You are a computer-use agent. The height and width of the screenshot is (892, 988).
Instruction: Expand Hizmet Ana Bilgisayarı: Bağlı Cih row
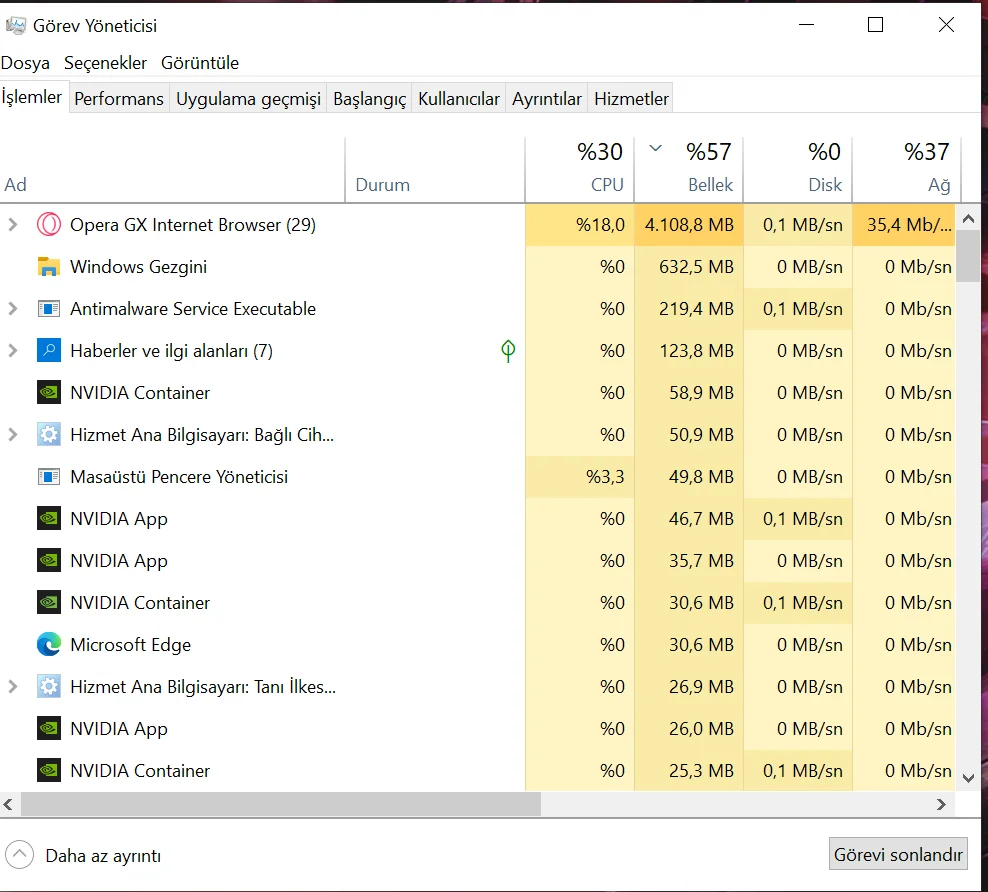point(13,435)
